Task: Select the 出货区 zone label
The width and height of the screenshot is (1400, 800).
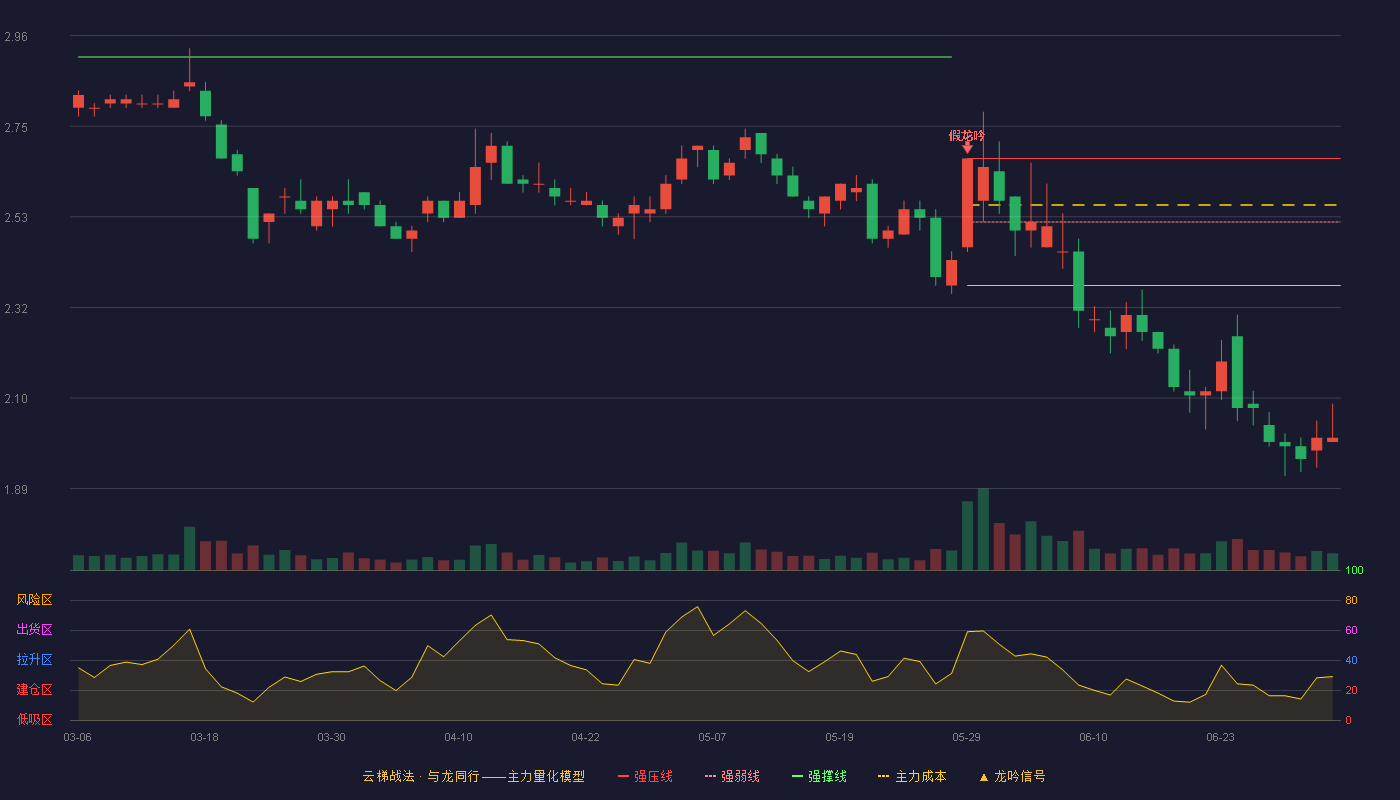Action: click(x=34, y=630)
